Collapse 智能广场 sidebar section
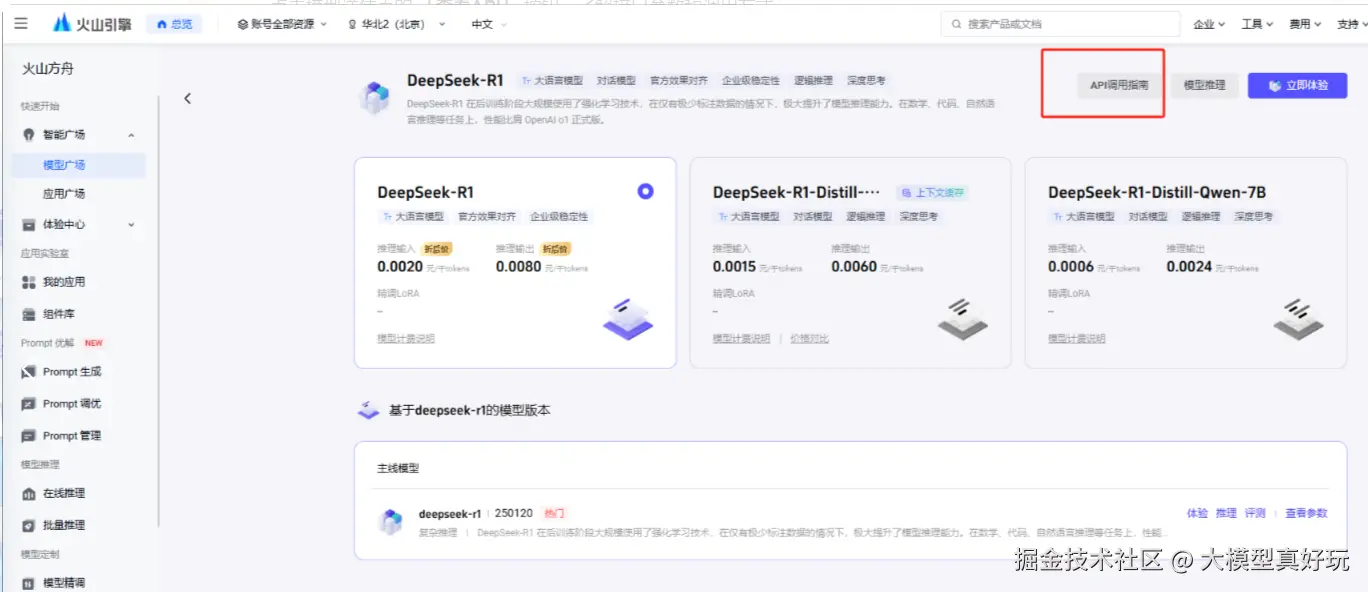This screenshot has height=592, width=1368. [x=131, y=135]
